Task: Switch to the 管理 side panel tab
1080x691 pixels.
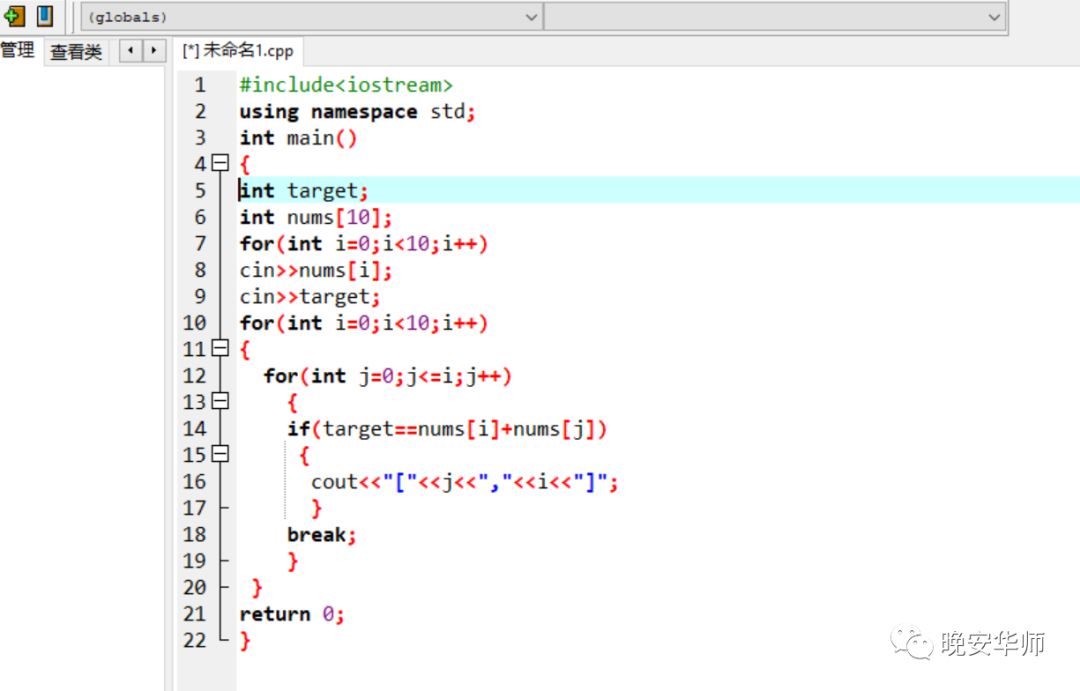Action: click(17, 50)
